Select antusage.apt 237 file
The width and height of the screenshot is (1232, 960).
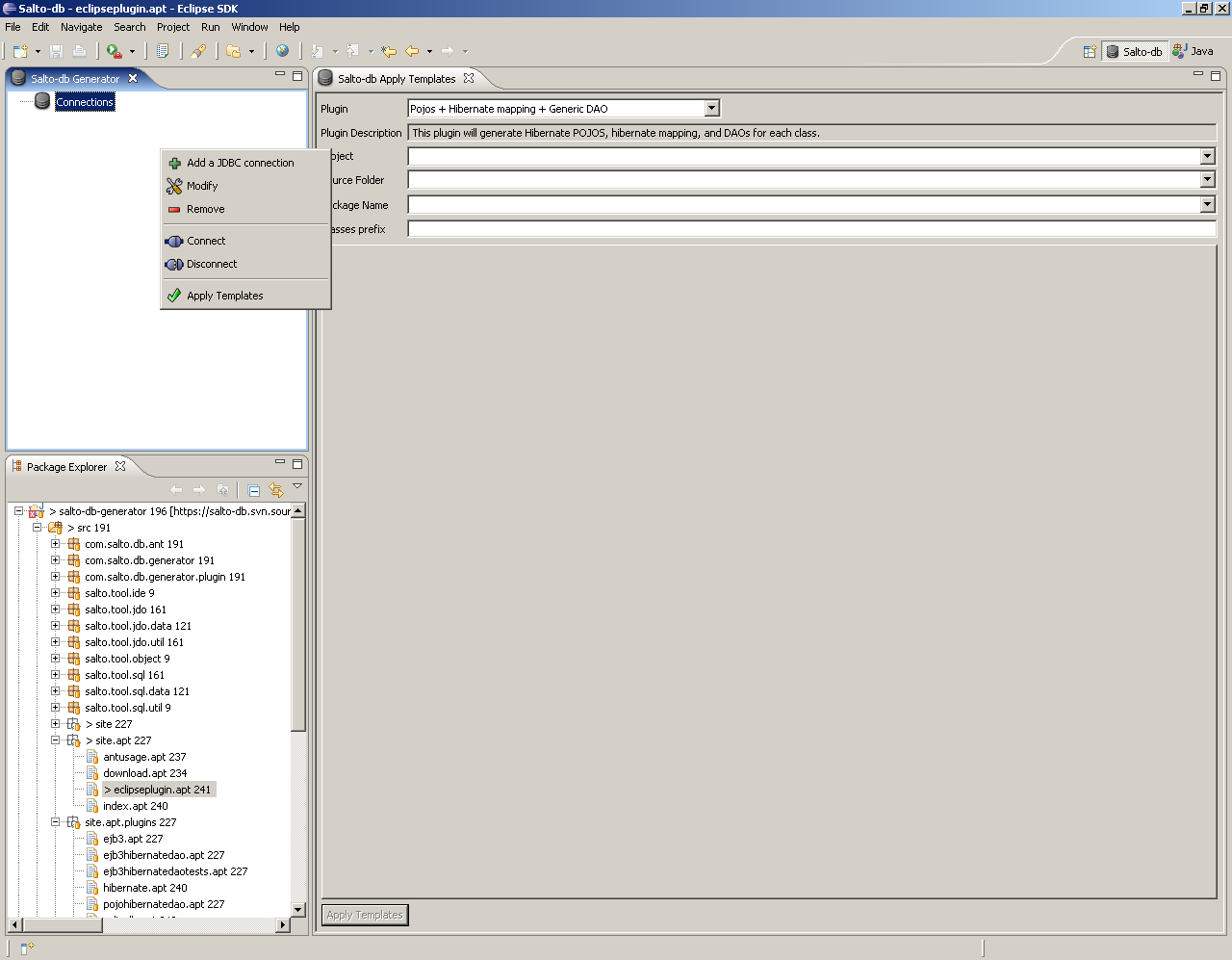[x=144, y=757]
